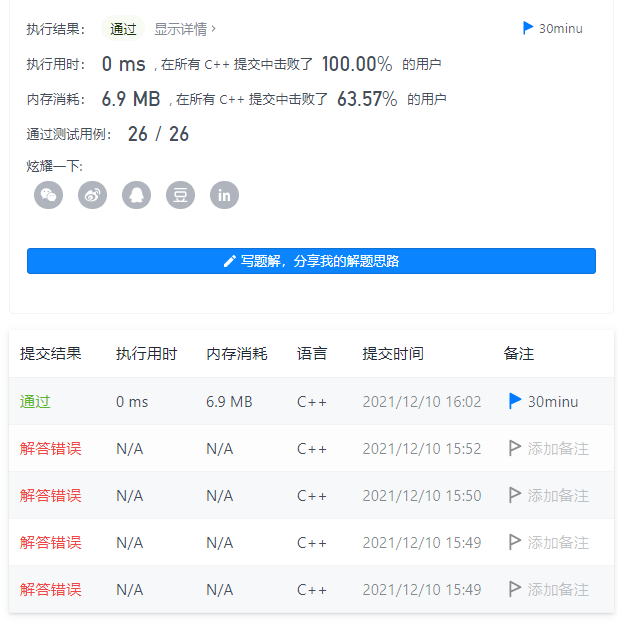Click the 备注 column header
Image resolution: width=618 pixels, height=630 pixels.
tap(519, 354)
